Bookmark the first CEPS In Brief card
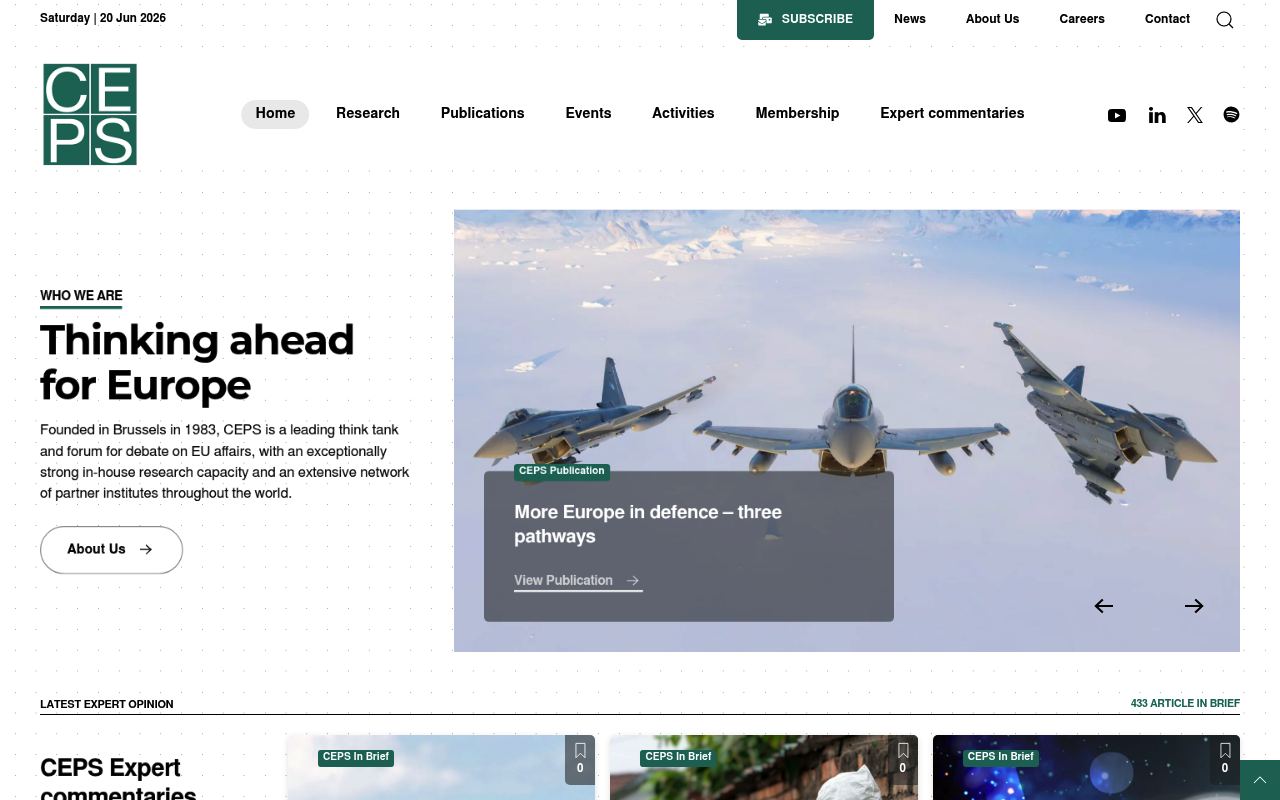This screenshot has height=800, width=1280. [x=580, y=759]
